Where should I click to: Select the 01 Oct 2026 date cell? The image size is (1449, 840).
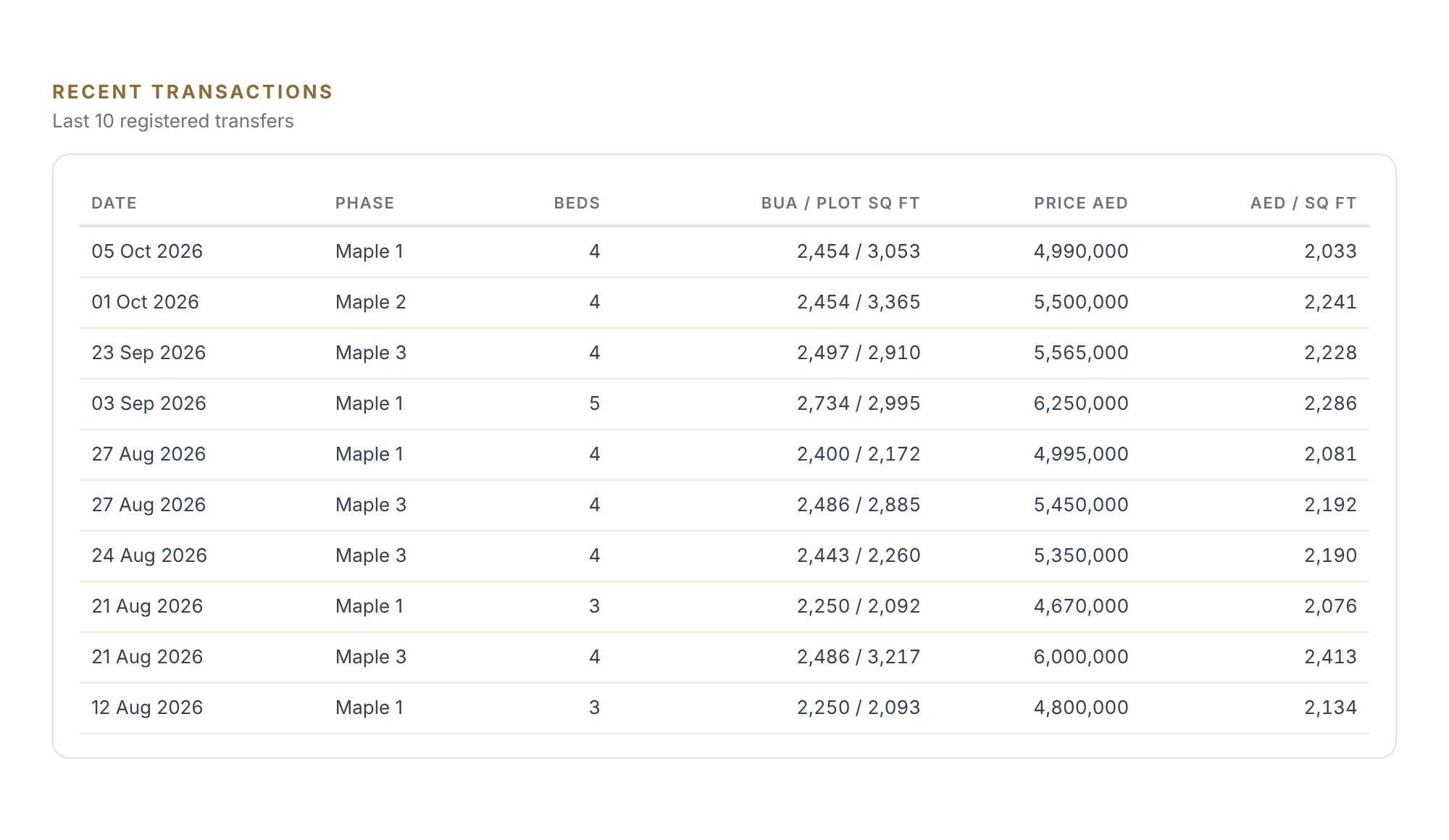pyautogui.click(x=145, y=302)
